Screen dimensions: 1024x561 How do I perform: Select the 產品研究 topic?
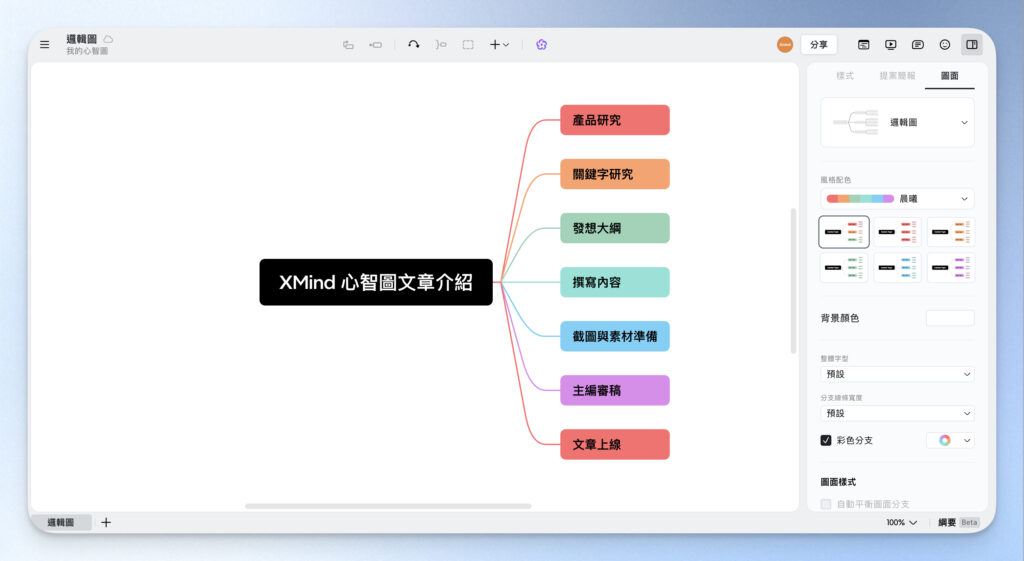615,120
